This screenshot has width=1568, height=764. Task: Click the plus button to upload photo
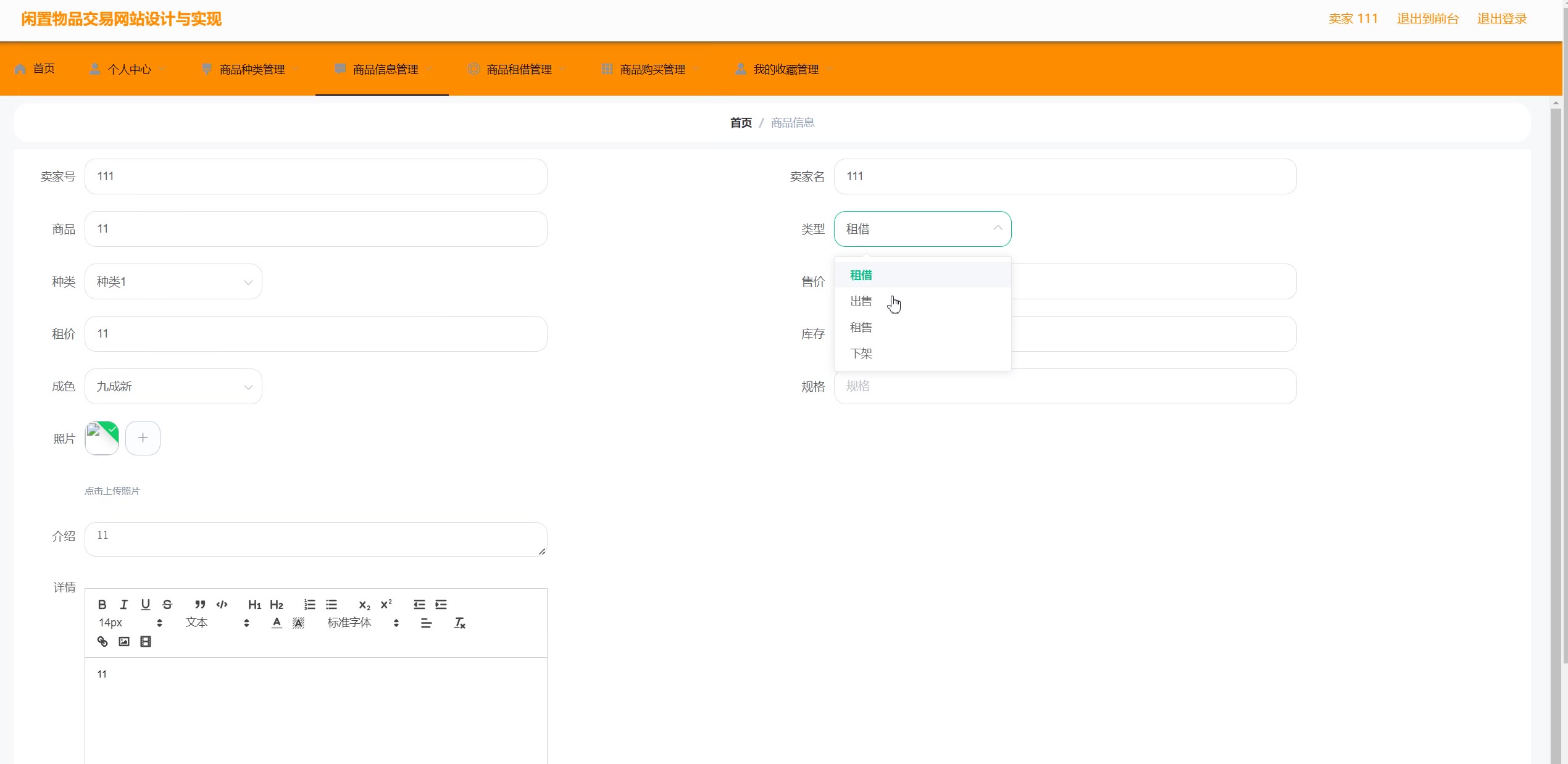[x=143, y=438]
